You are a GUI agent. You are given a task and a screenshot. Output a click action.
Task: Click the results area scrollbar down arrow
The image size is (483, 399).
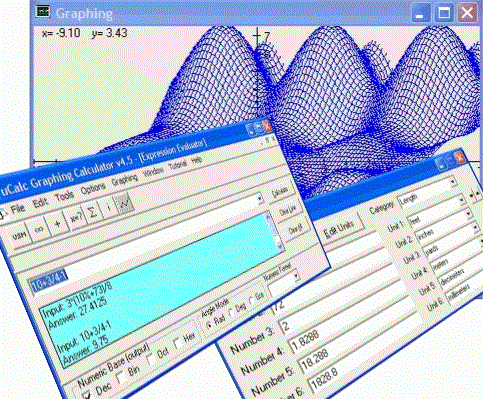[x=279, y=245]
